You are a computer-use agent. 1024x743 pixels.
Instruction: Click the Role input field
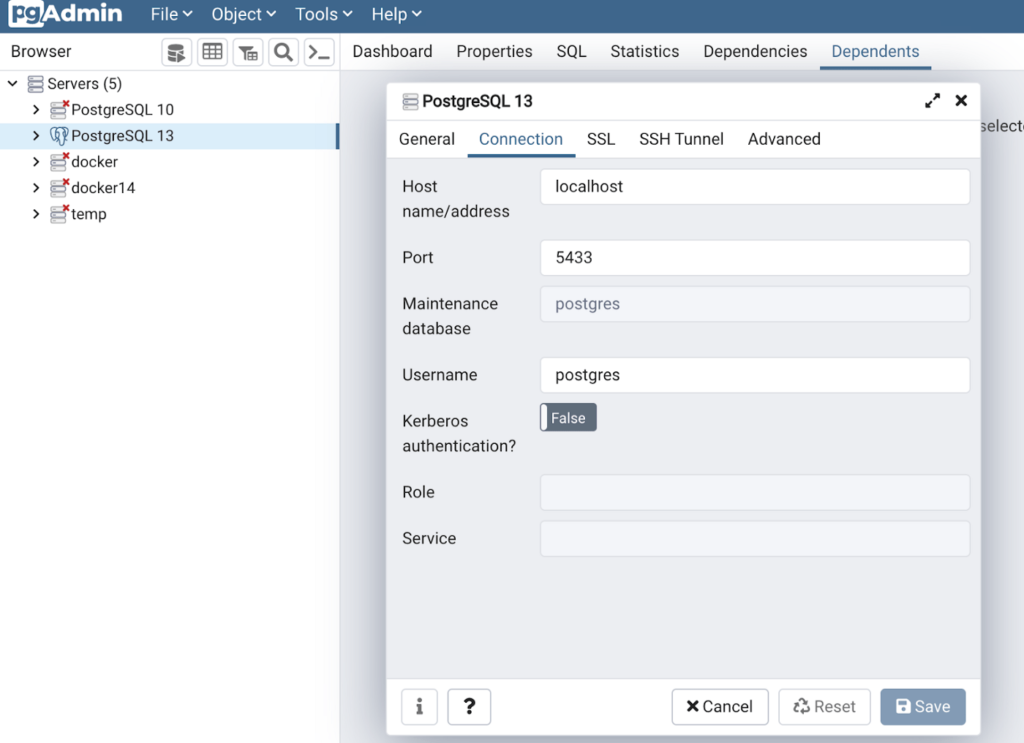[755, 492]
